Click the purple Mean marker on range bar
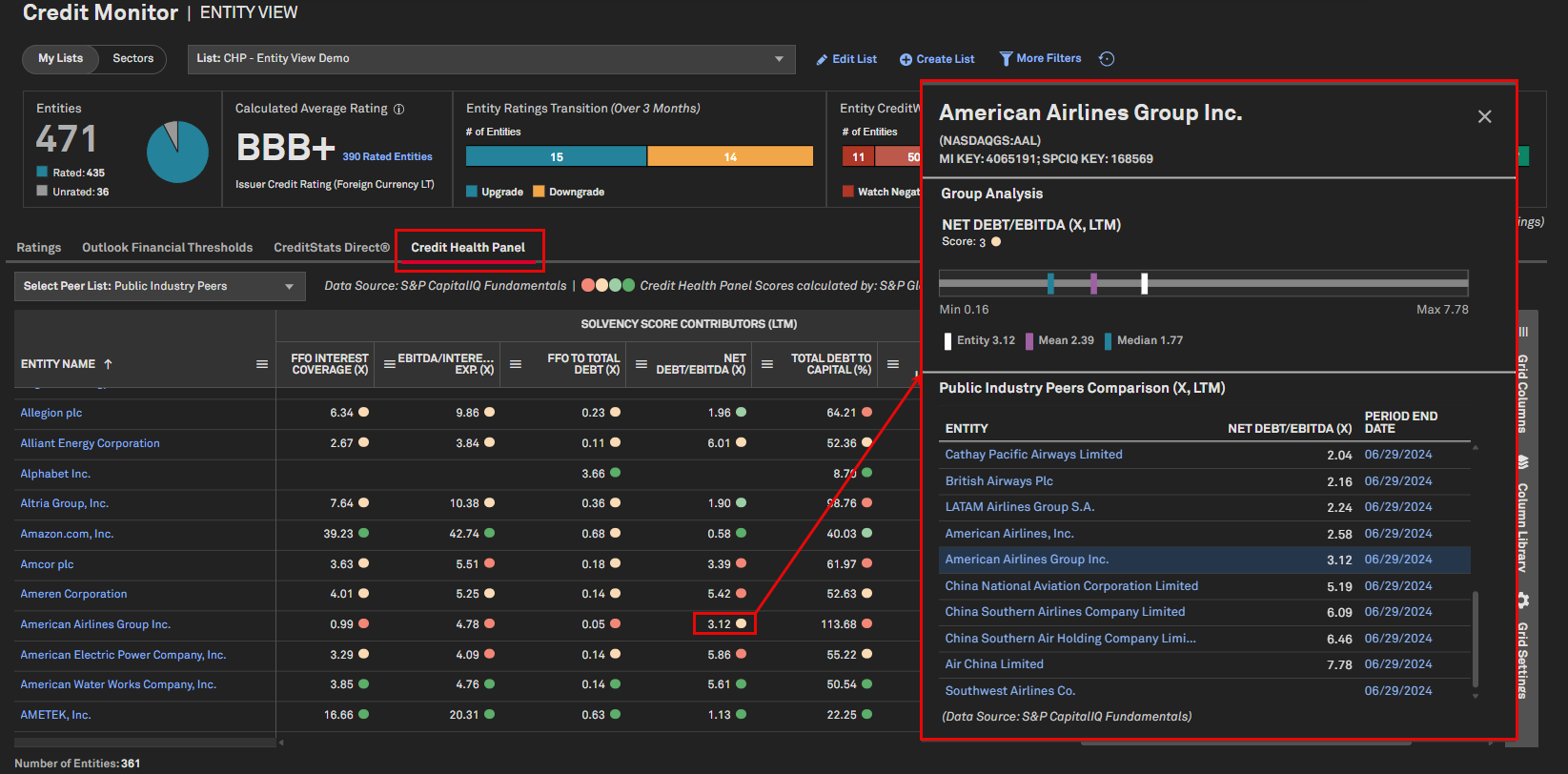Viewport: 1568px width, 774px height. coord(1093,283)
